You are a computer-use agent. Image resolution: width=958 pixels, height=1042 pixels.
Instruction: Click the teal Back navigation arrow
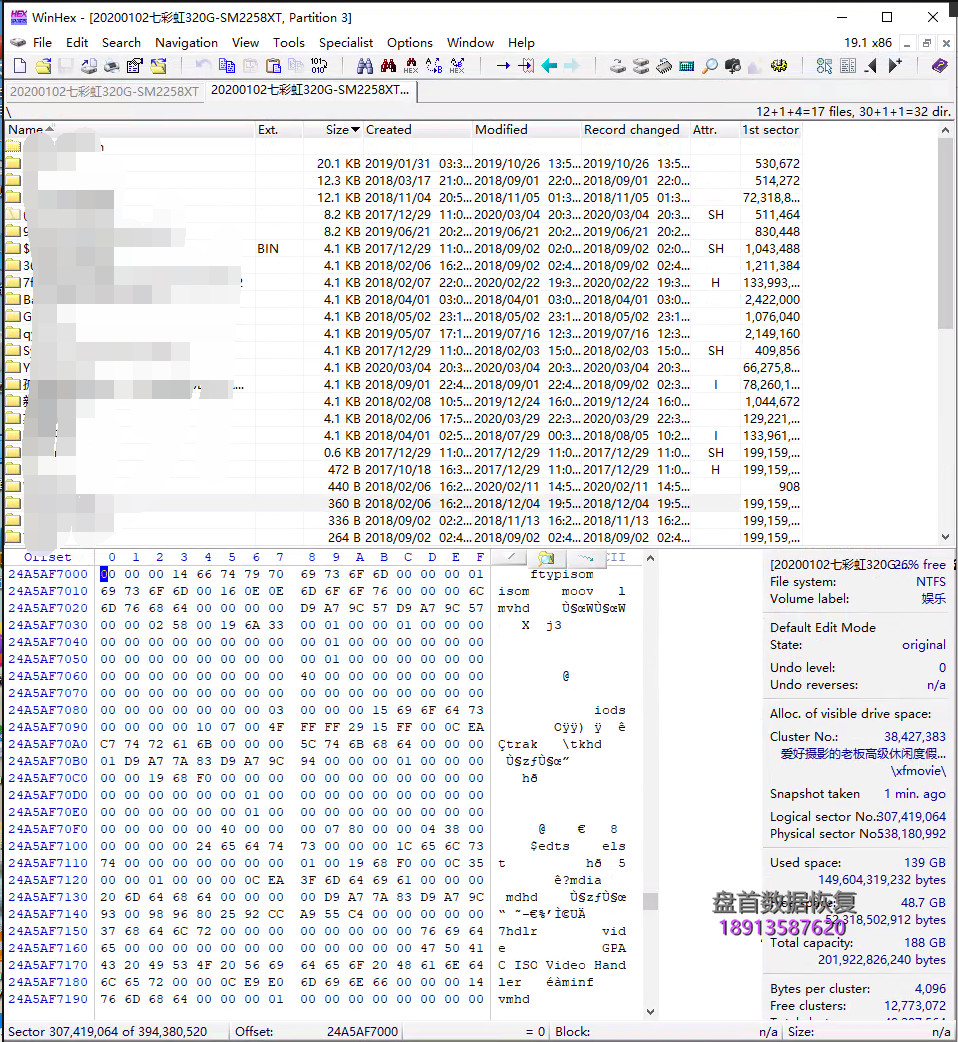[x=549, y=66]
